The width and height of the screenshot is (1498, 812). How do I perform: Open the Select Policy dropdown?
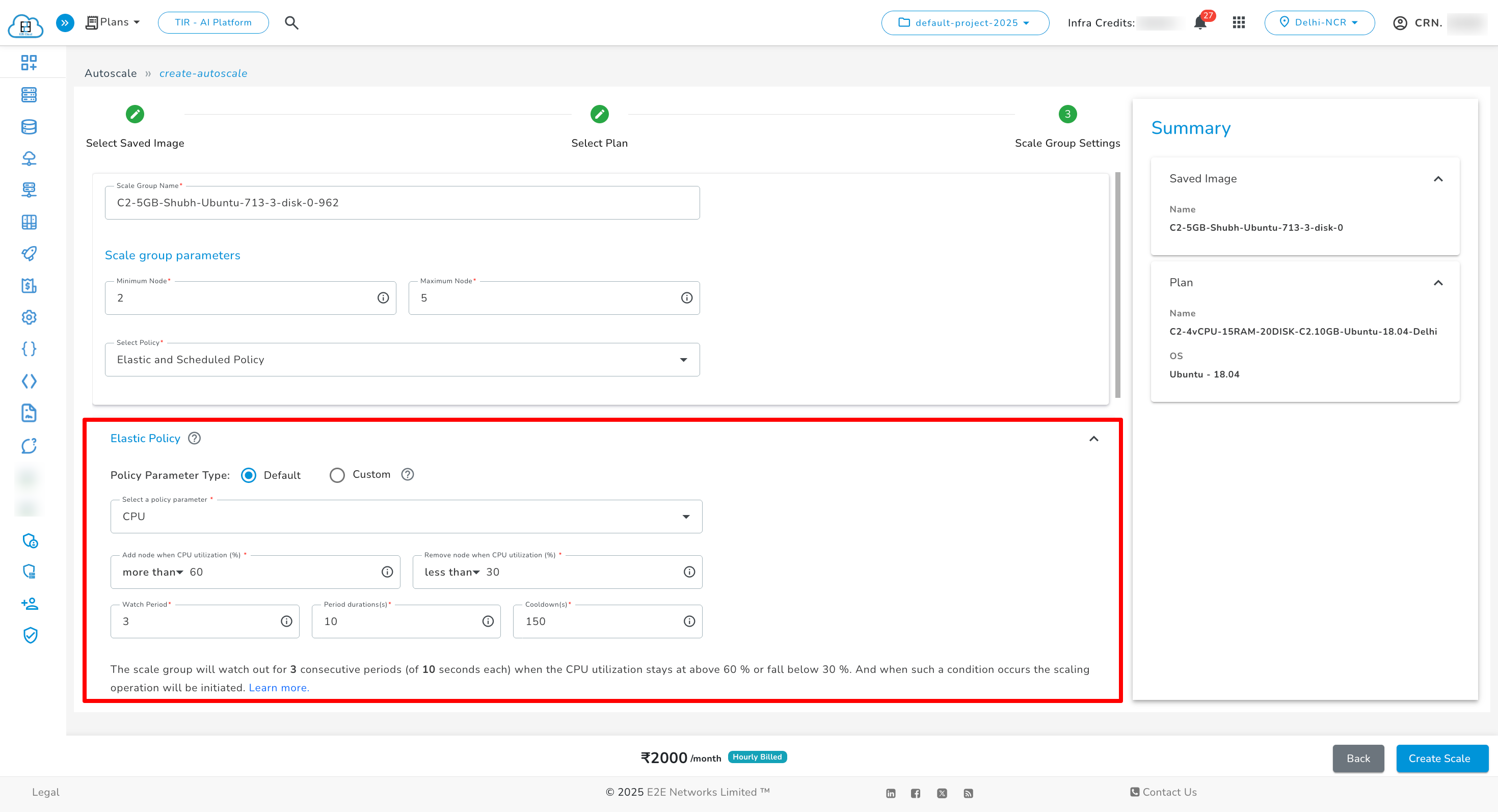pyautogui.click(x=684, y=359)
